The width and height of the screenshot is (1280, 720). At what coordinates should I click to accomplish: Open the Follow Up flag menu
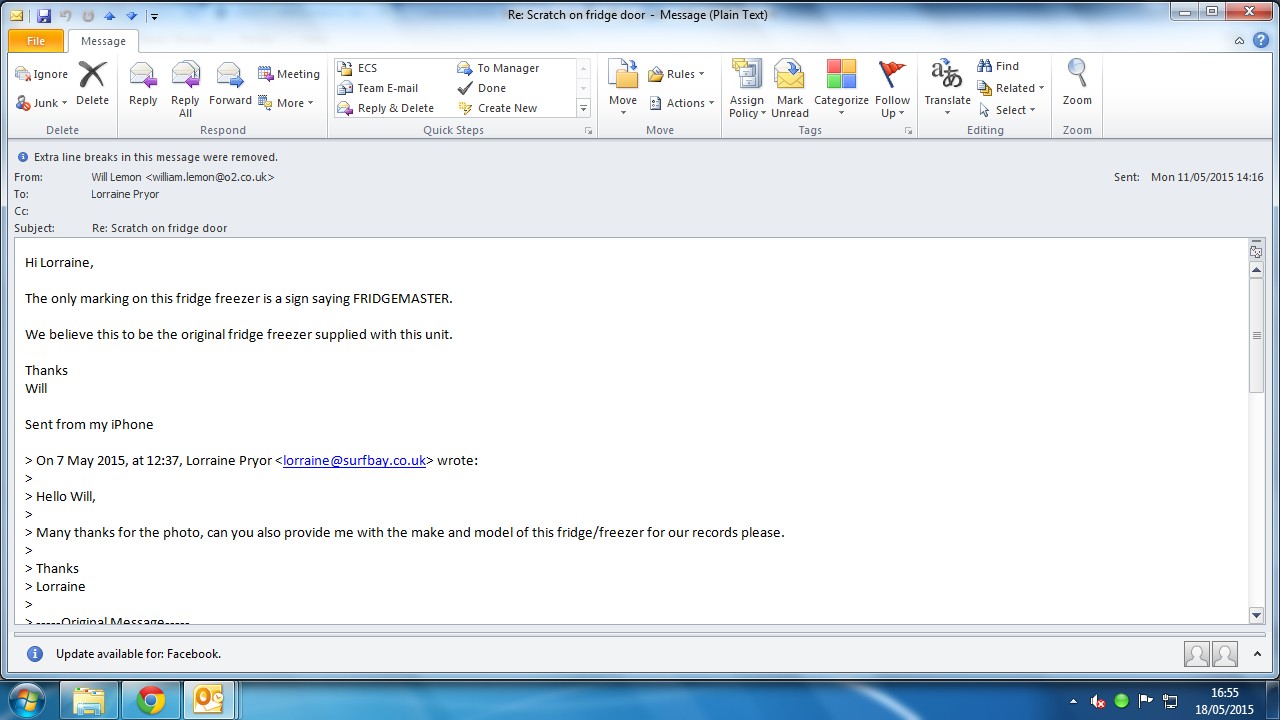(892, 90)
